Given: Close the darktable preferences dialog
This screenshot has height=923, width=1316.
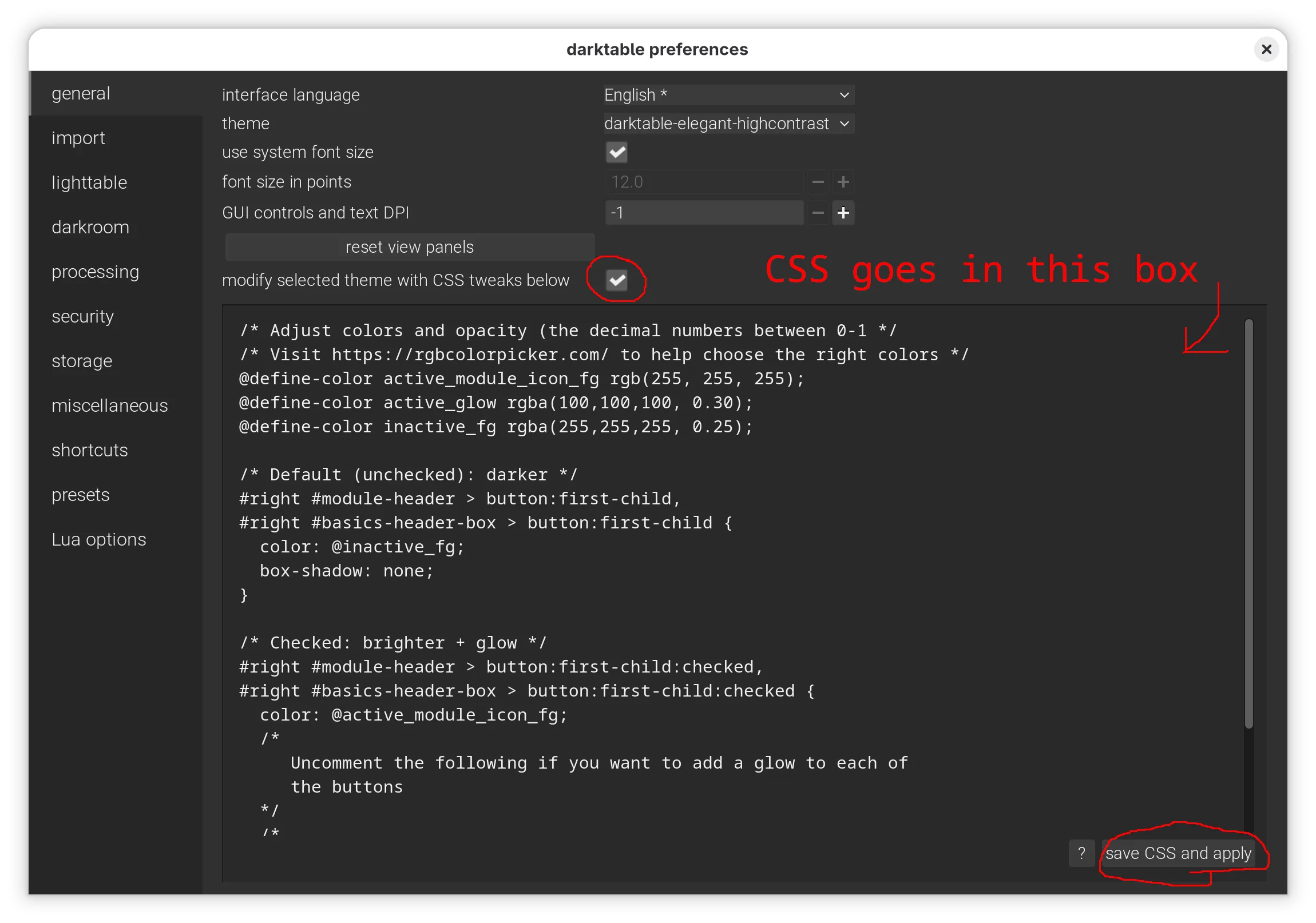Looking at the screenshot, I should click(1266, 49).
